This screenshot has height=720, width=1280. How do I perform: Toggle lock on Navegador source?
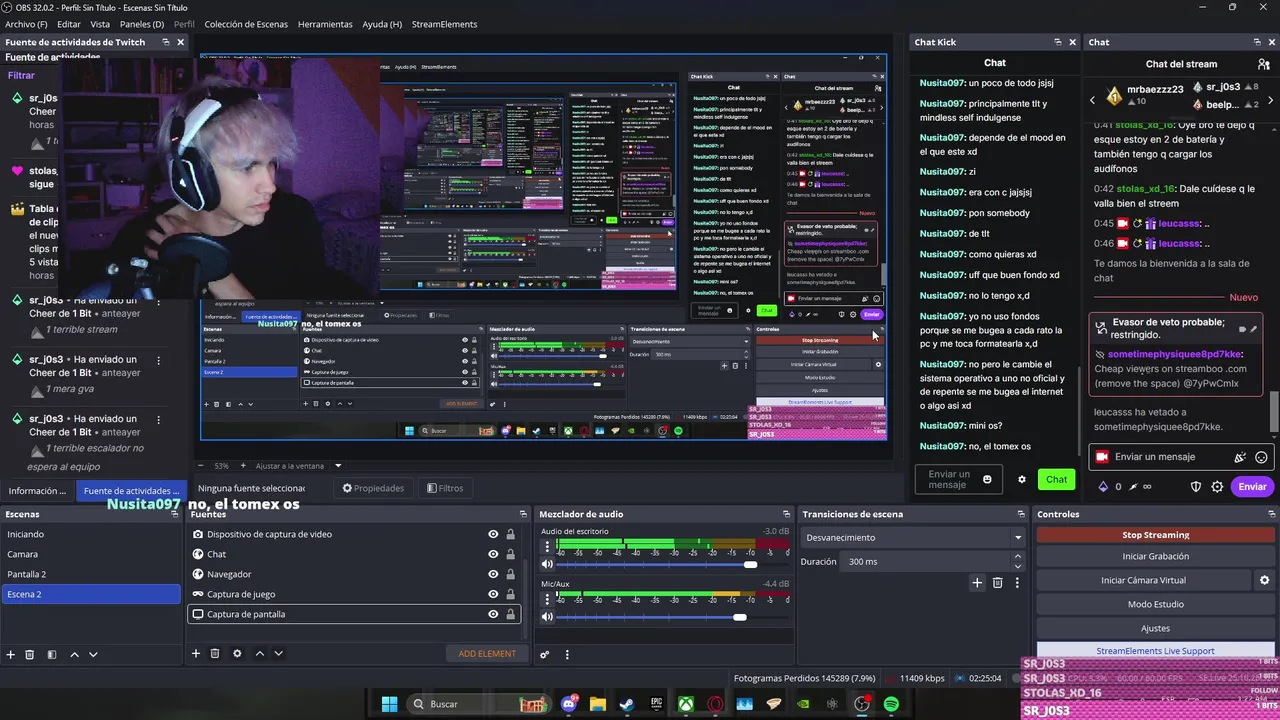(x=510, y=574)
